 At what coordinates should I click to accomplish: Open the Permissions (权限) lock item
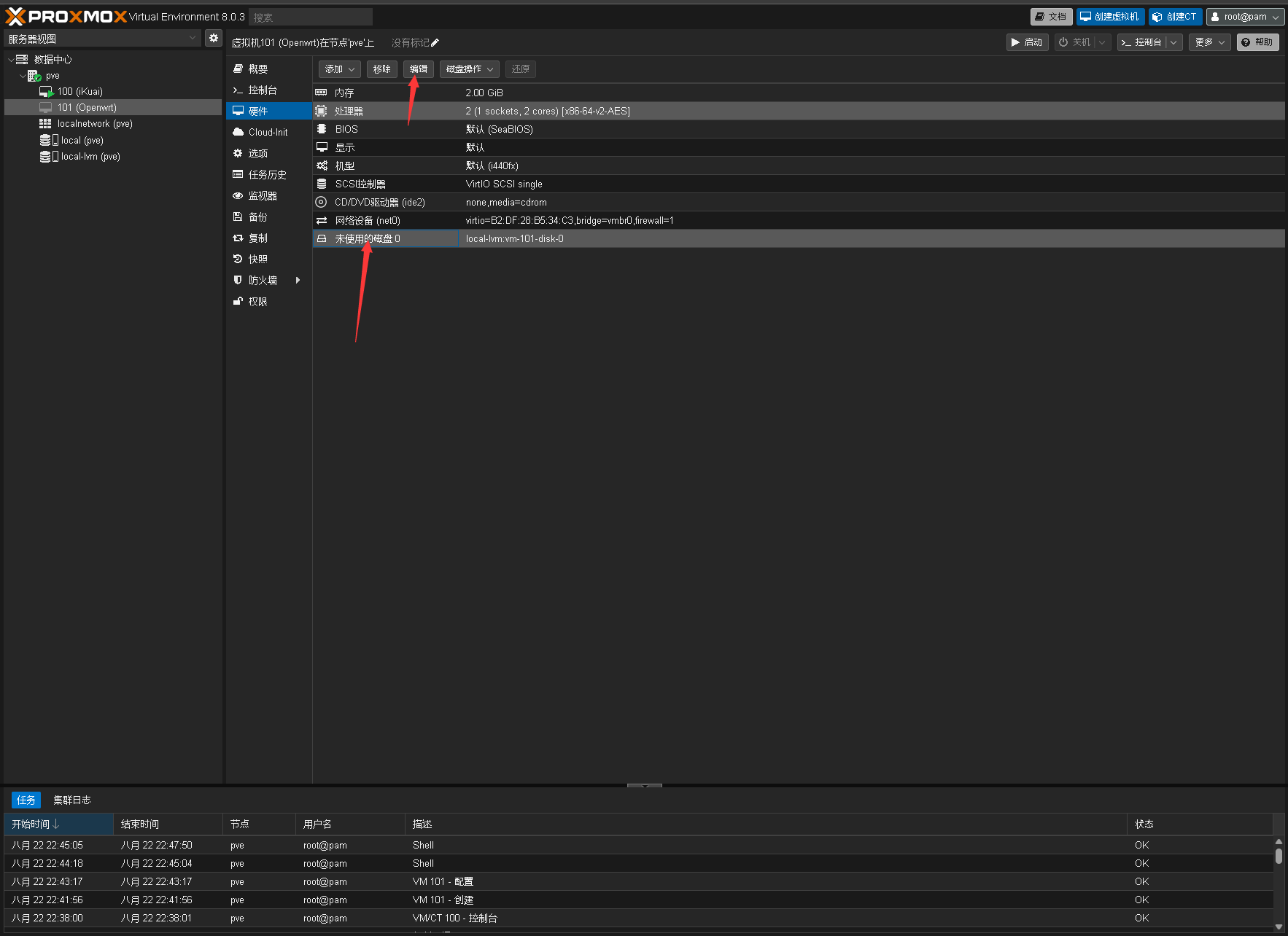[257, 301]
